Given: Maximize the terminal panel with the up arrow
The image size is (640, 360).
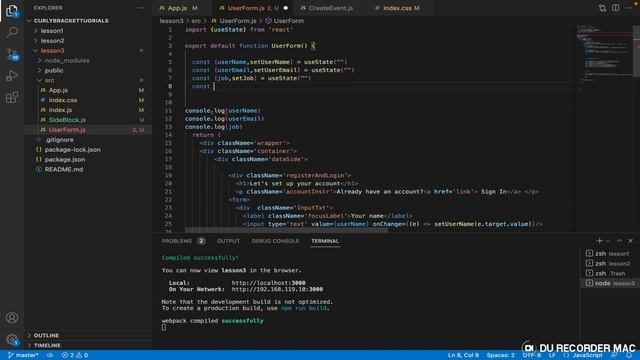Looking at the screenshot, I should click(619, 241).
